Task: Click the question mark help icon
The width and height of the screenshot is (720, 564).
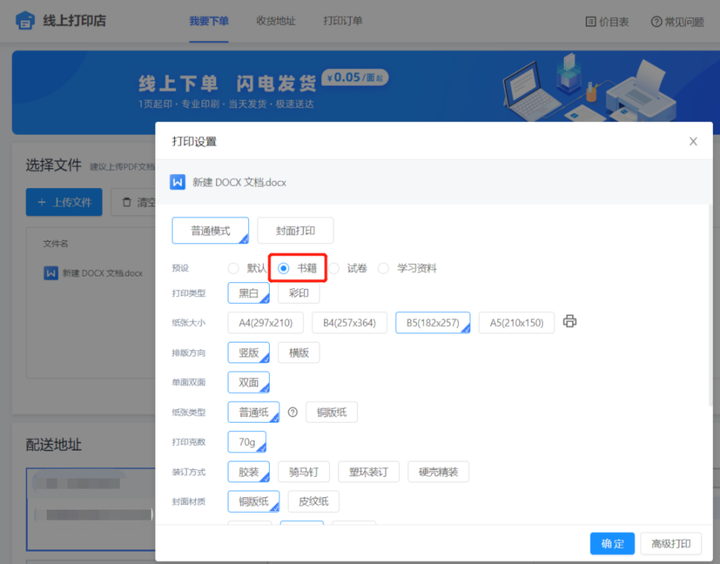Action: (292, 412)
